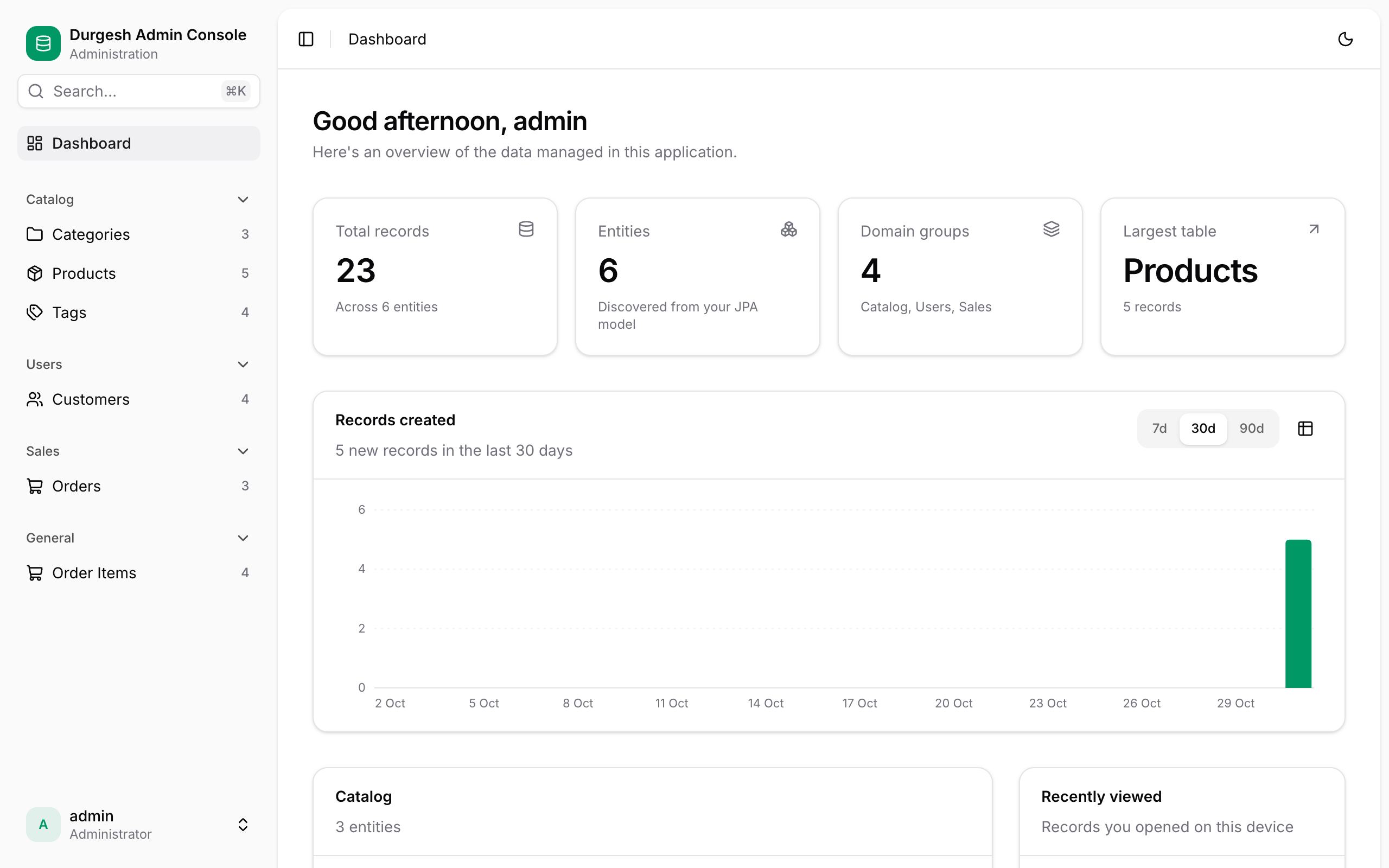Collapse the Catalog section chevron
Screen dimensions: 1389x868
243,199
